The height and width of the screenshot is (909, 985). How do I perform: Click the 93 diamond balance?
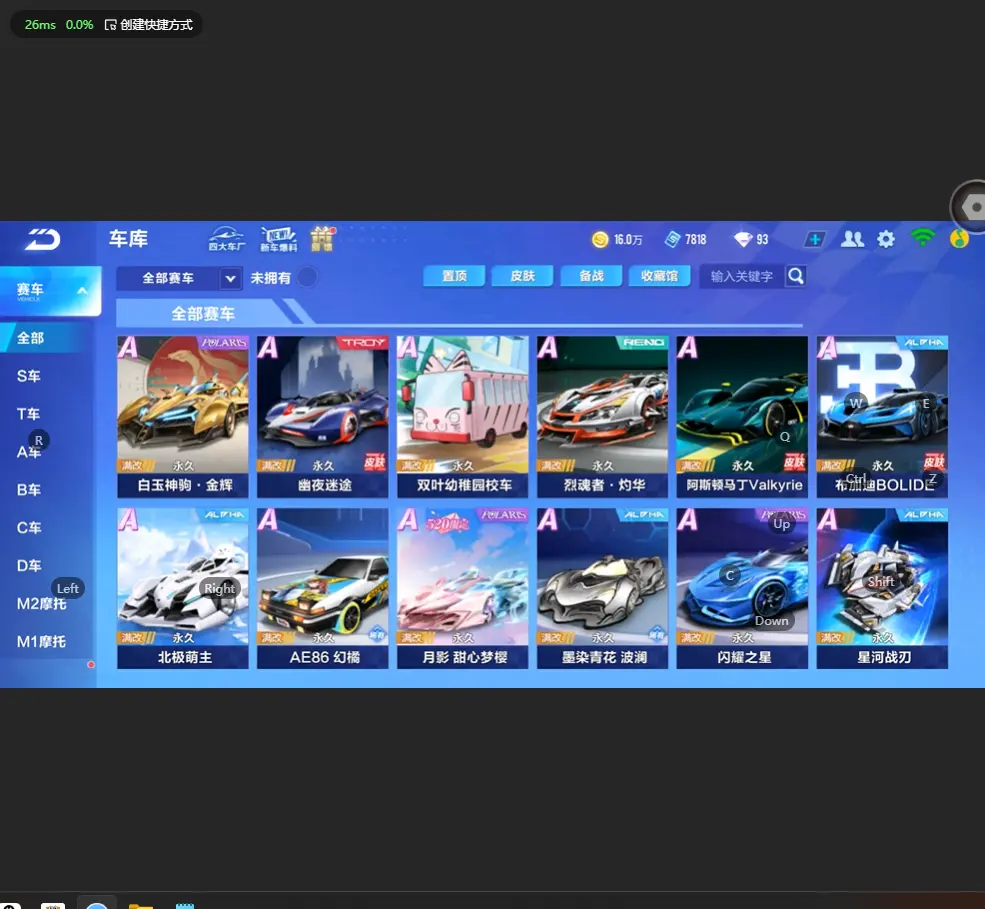point(762,240)
